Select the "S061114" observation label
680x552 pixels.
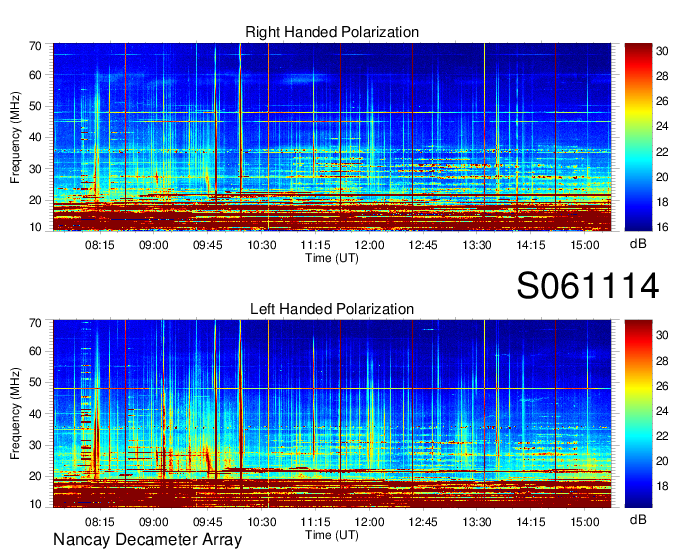point(588,286)
